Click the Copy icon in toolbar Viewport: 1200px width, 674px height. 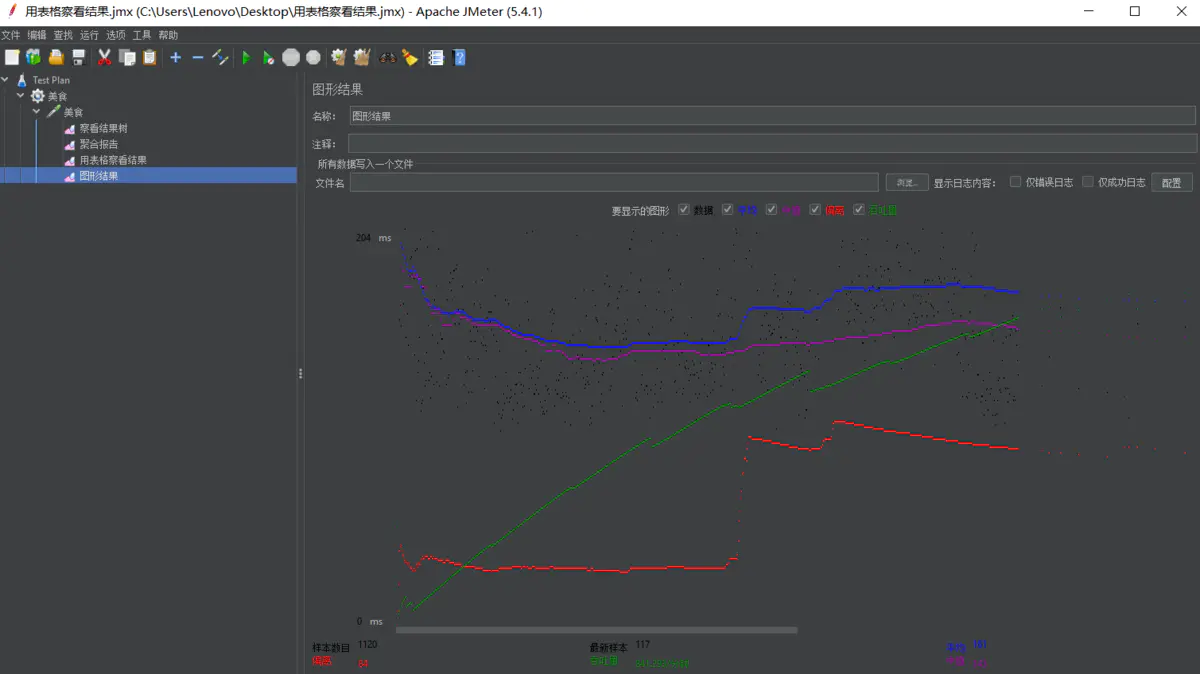point(127,58)
